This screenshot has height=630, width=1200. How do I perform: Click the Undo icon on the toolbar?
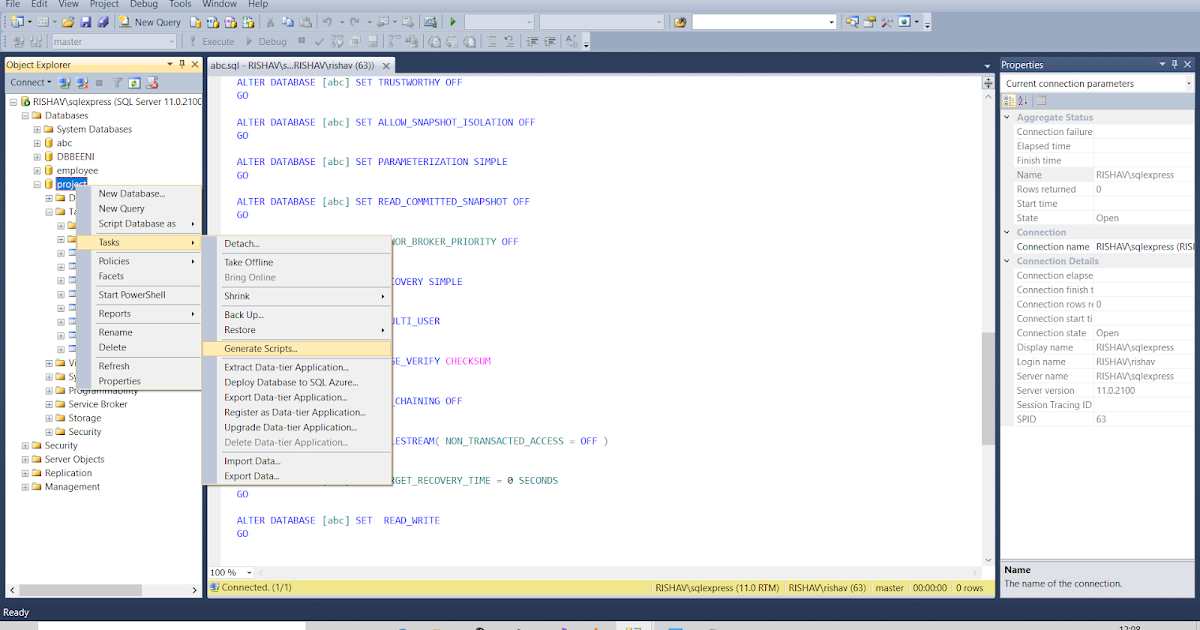coord(327,21)
